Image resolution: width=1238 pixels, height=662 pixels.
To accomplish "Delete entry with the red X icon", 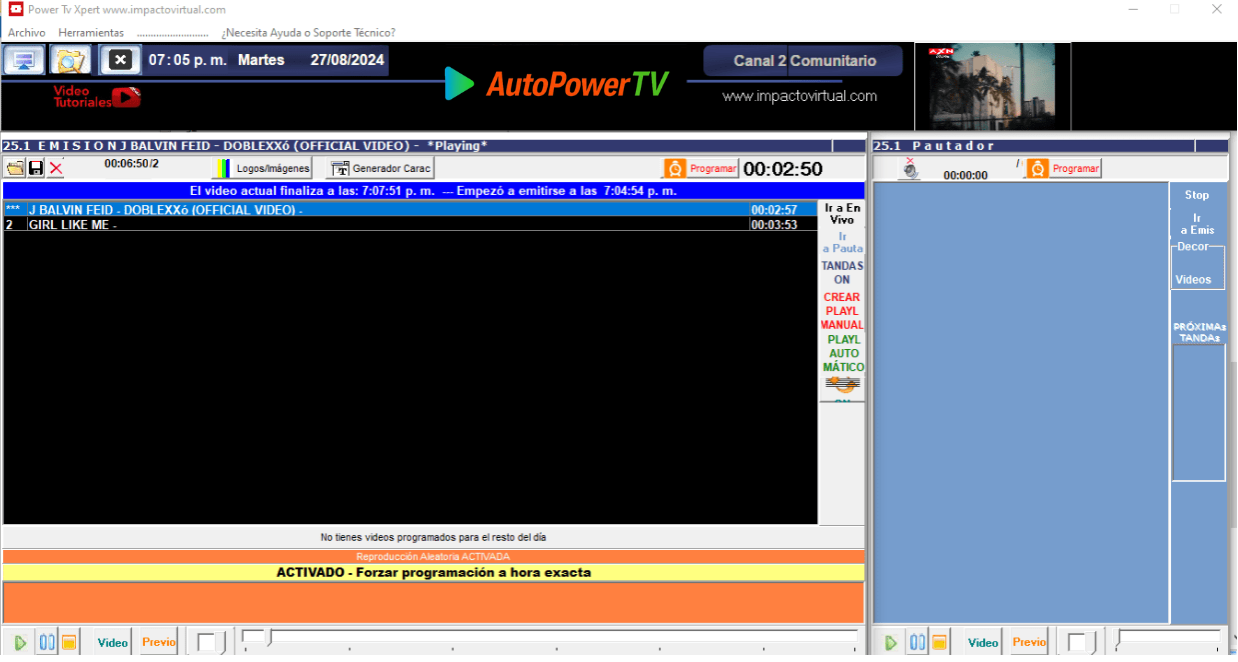I will coord(56,168).
